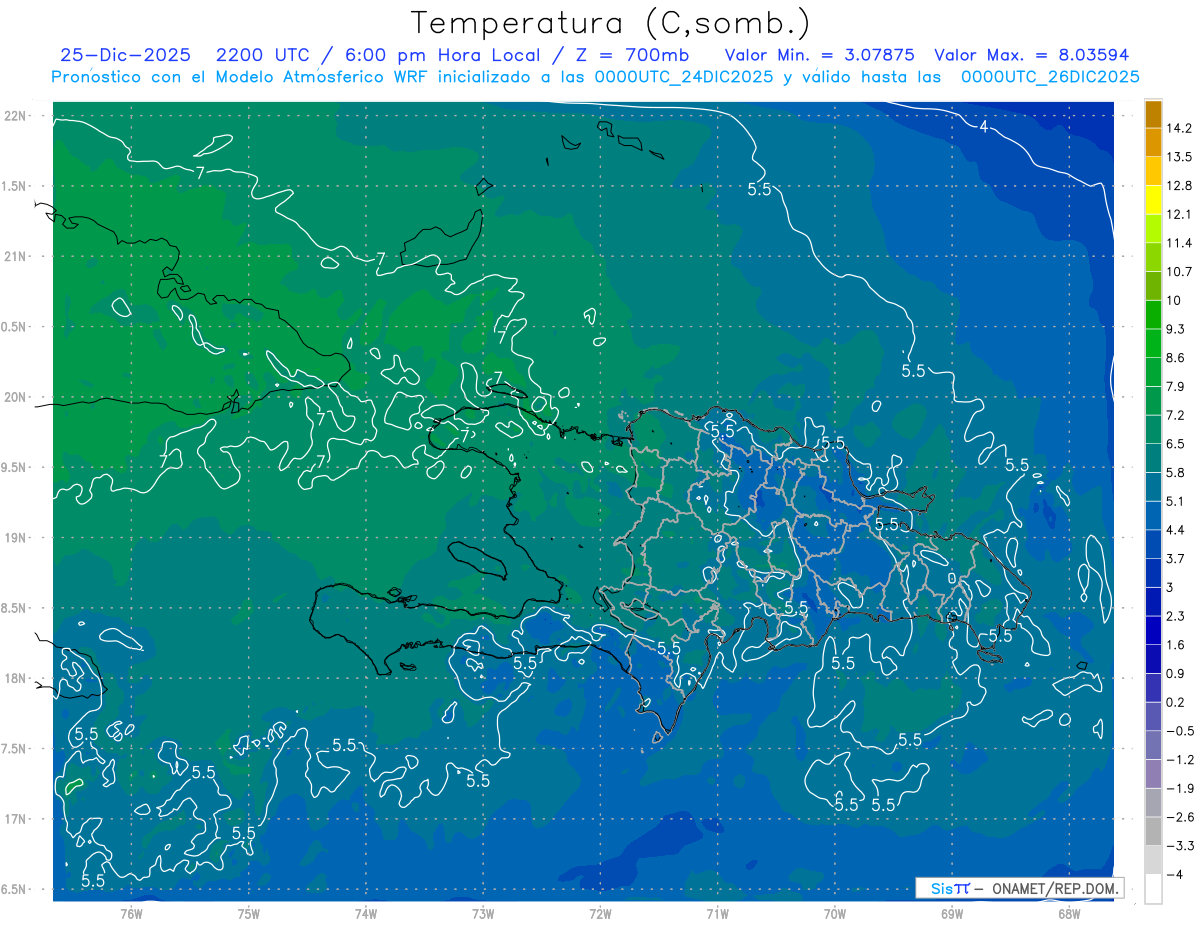Click 'Valor Min. = 3.07875' readout

(819, 55)
